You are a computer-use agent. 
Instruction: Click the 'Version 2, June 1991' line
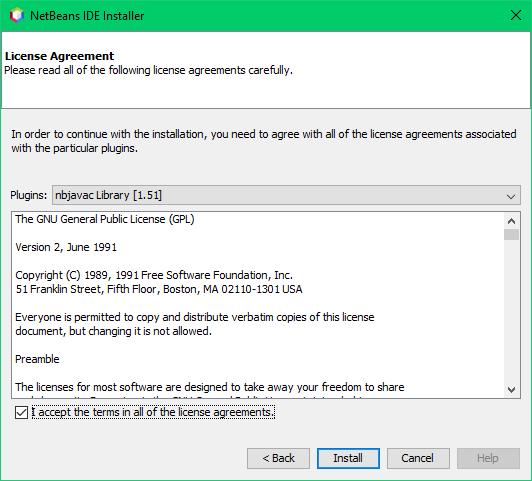coord(66,247)
